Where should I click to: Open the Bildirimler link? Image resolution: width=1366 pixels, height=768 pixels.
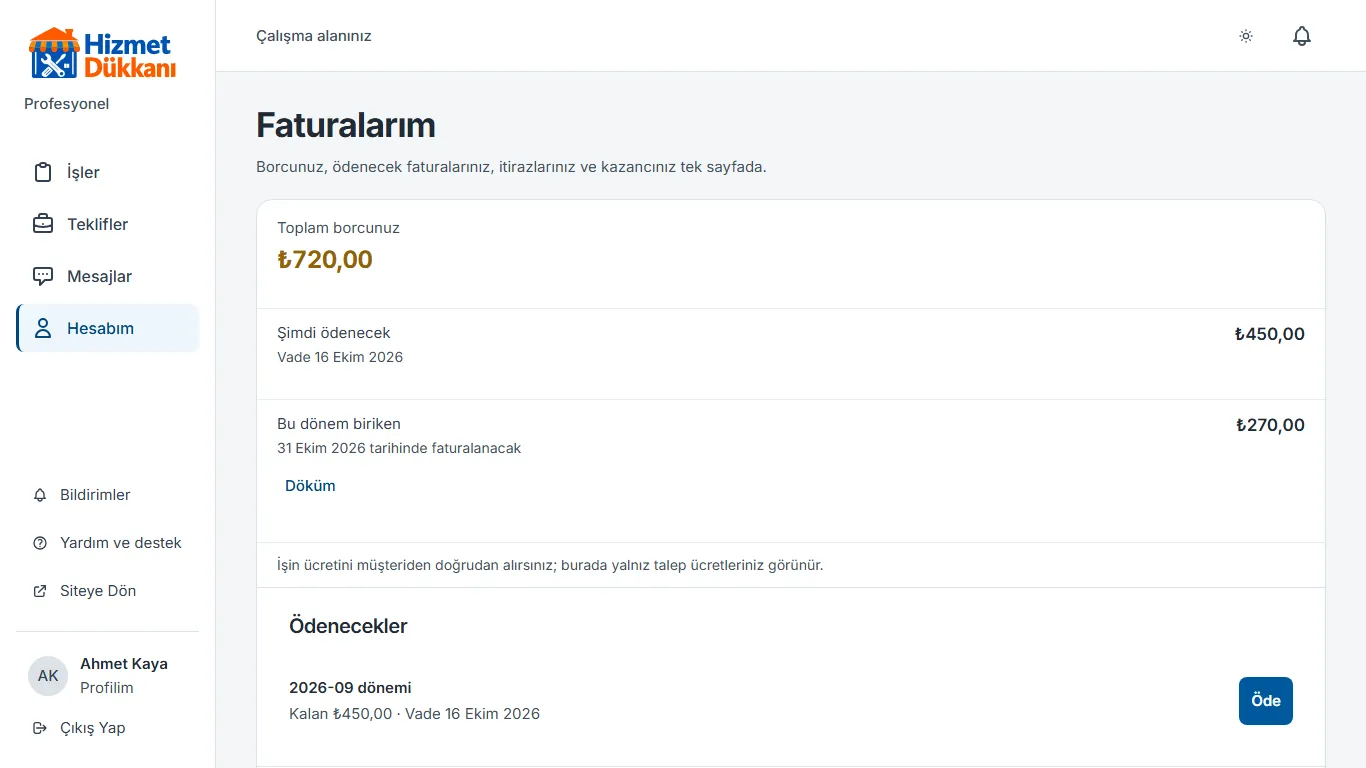108,495
